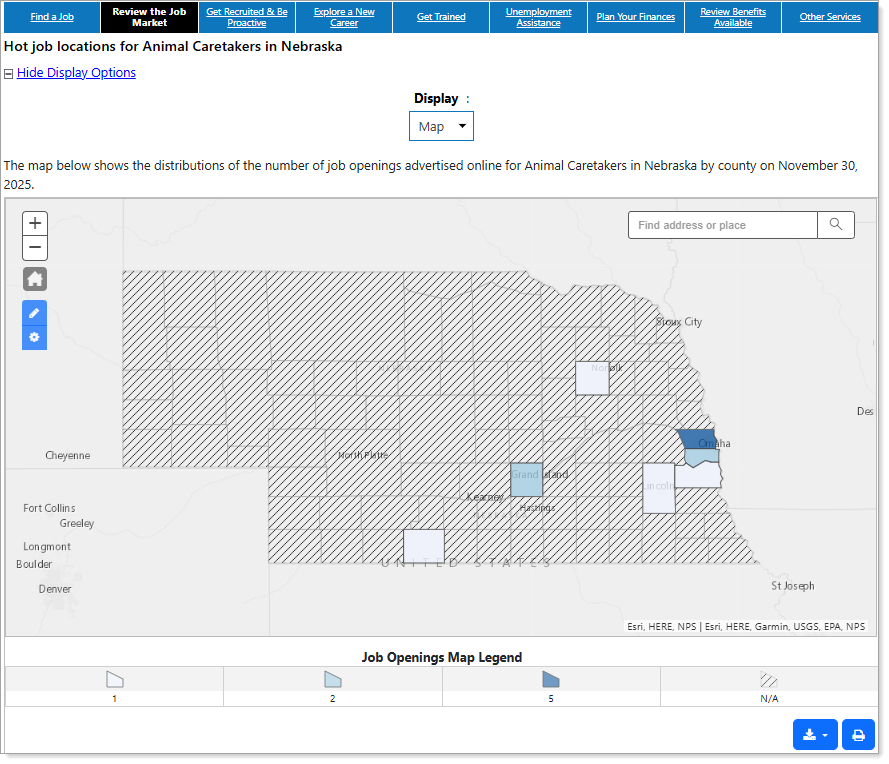
Task: Click the Find address or place field
Action: pyautogui.click(x=722, y=225)
